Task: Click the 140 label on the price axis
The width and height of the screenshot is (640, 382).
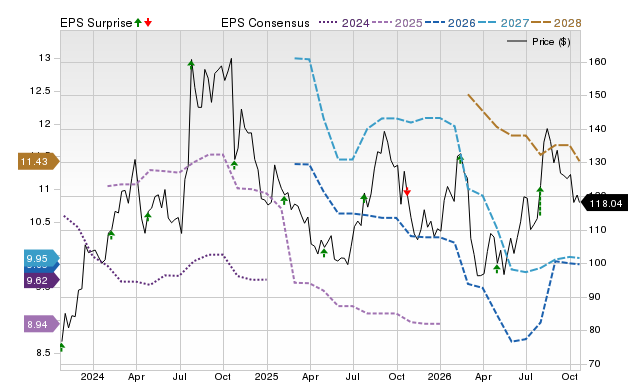Action: (597, 129)
